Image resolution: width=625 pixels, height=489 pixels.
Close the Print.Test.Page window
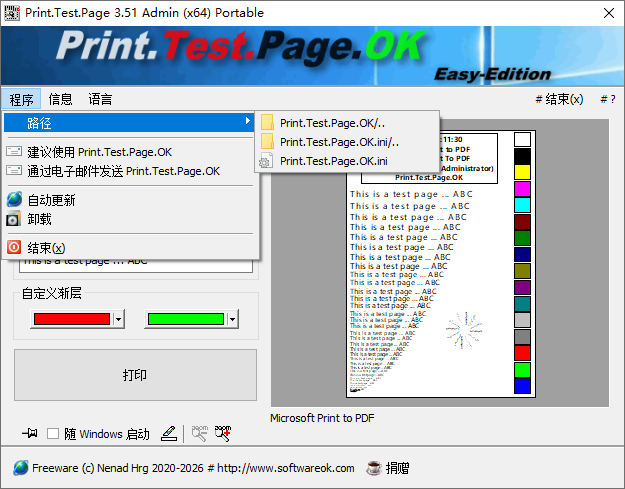(x=609, y=13)
